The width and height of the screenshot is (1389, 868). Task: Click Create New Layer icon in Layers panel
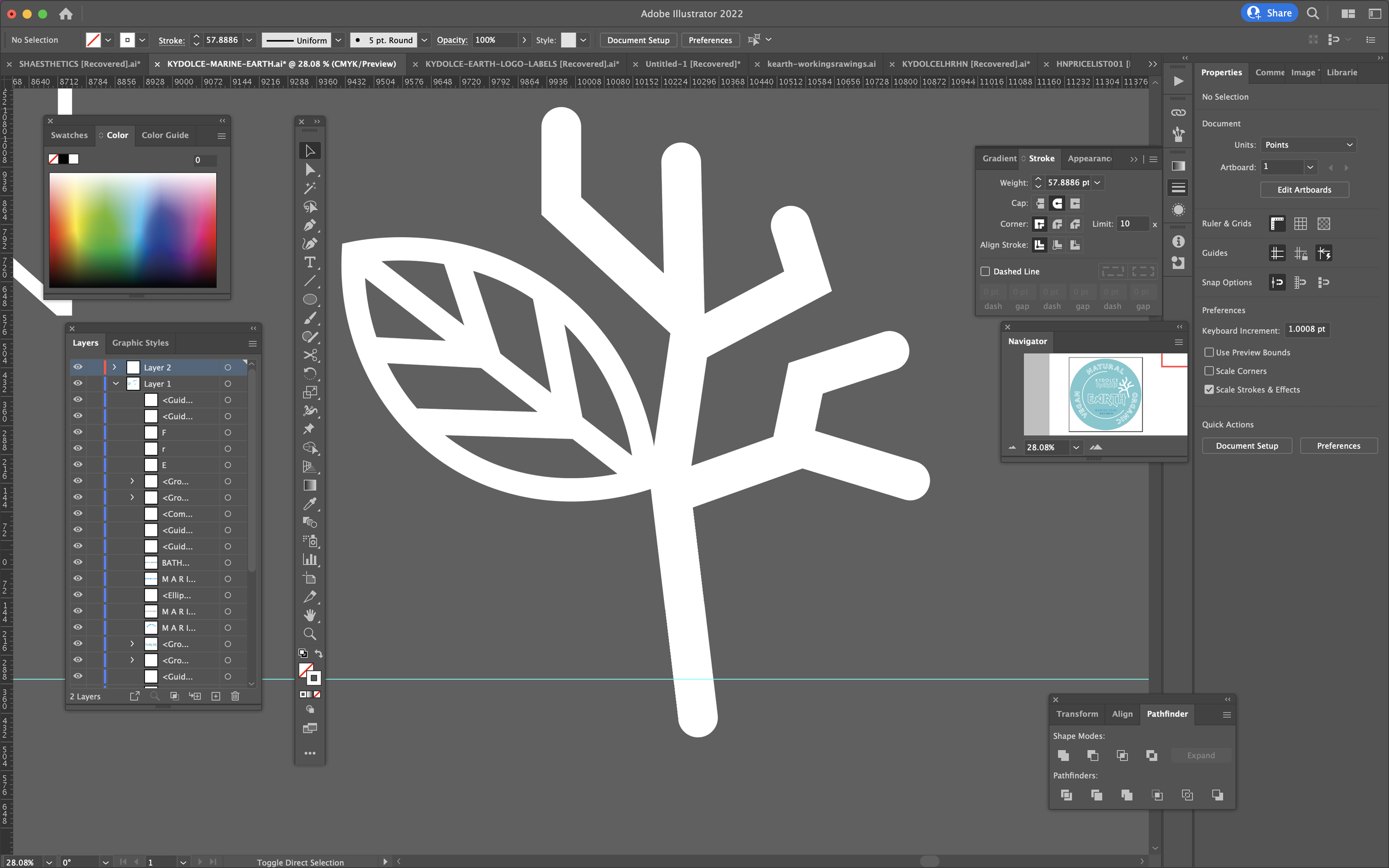pyautogui.click(x=216, y=696)
